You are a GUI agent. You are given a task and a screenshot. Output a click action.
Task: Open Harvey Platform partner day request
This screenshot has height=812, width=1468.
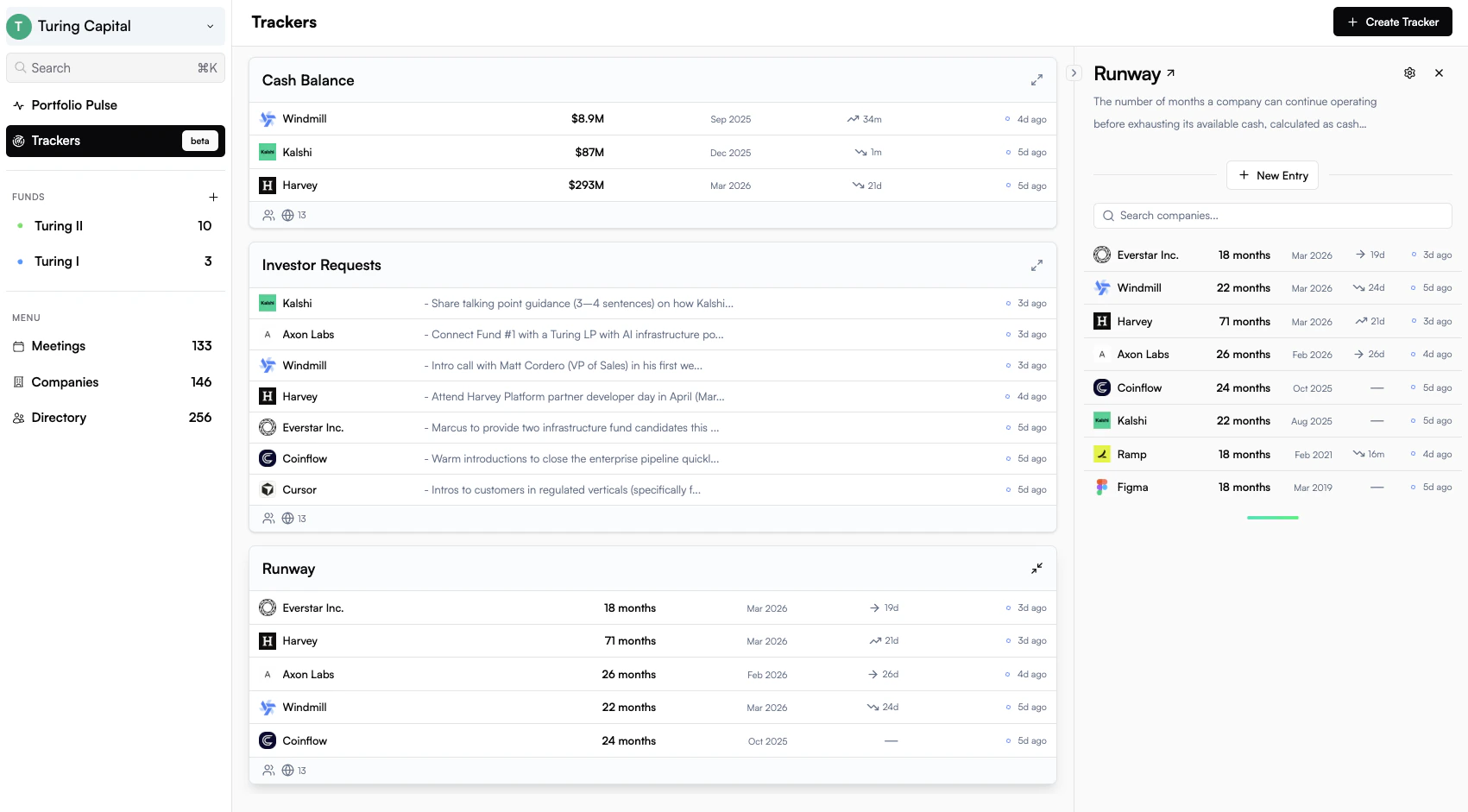(x=652, y=396)
